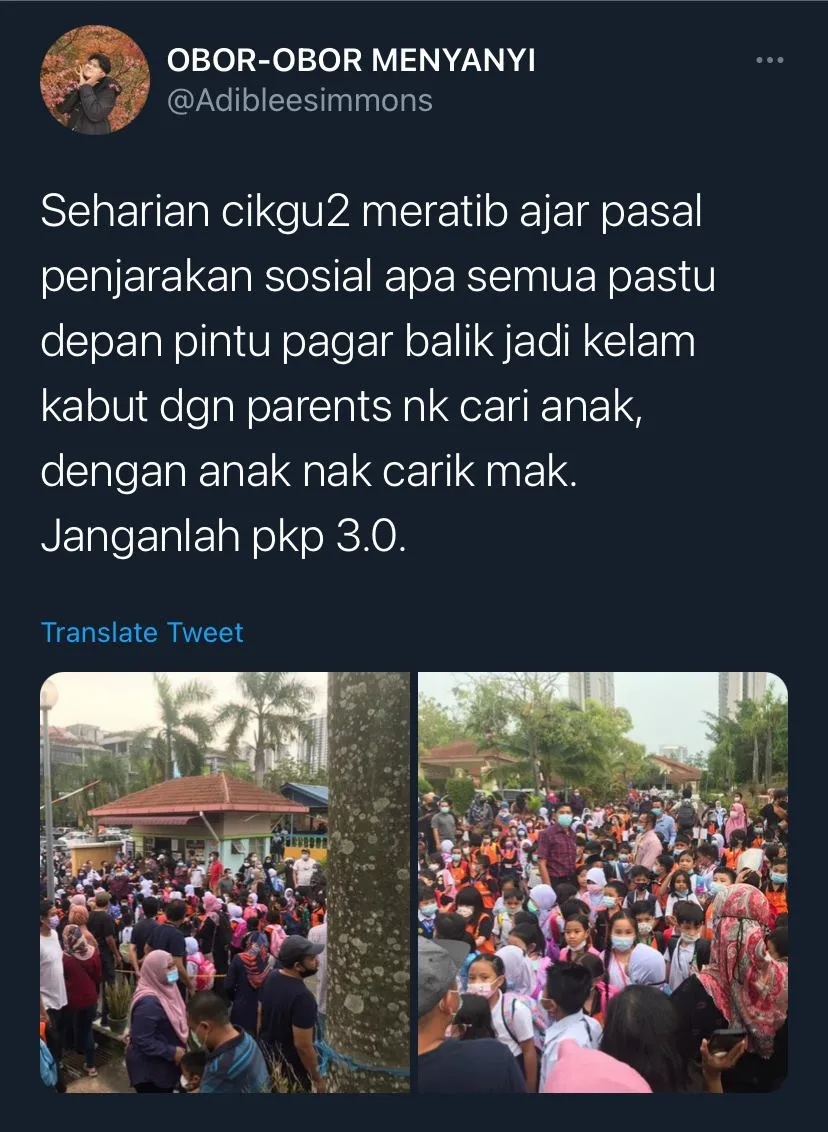Viewport: 828px width, 1132px height.
Task: Click the line 'Janganlah pkp 3.0.'
Action: click(223, 536)
